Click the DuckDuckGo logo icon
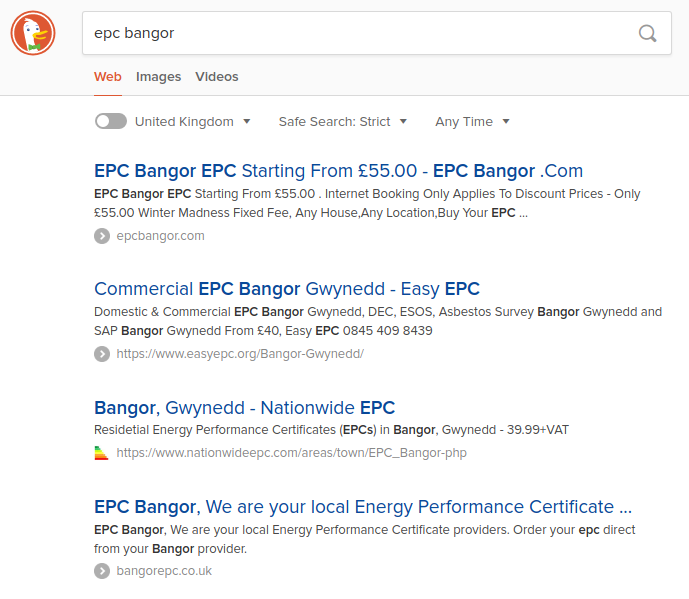This screenshot has width=689, height=599. click(33, 33)
